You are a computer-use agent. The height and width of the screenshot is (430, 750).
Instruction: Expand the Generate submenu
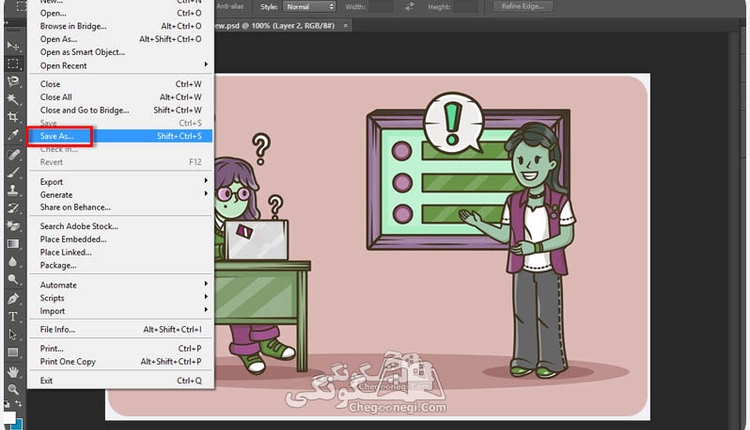[120, 195]
